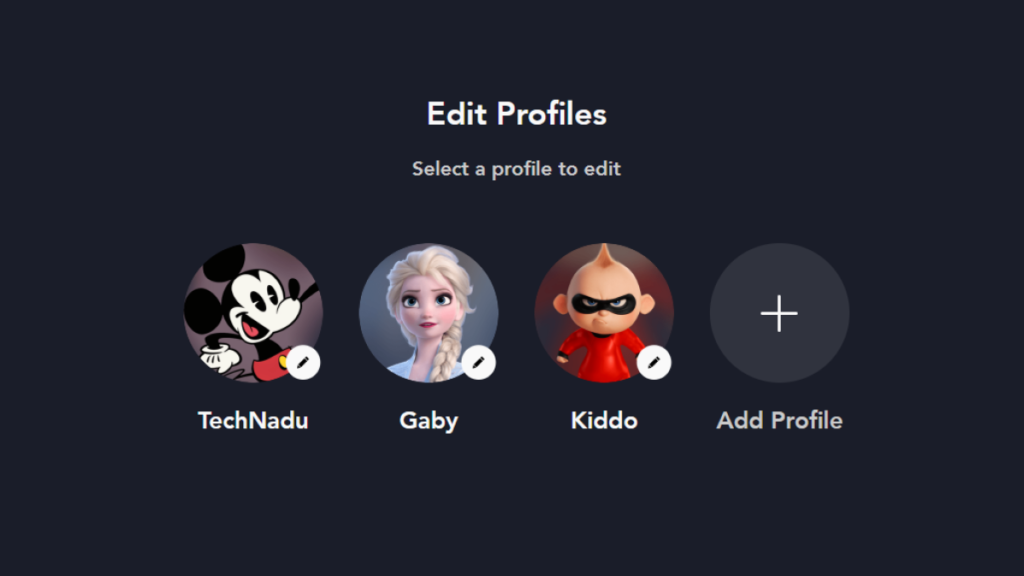Screen dimensions: 1024x576
Task: Open the Gaby profile name label
Action: (428, 421)
